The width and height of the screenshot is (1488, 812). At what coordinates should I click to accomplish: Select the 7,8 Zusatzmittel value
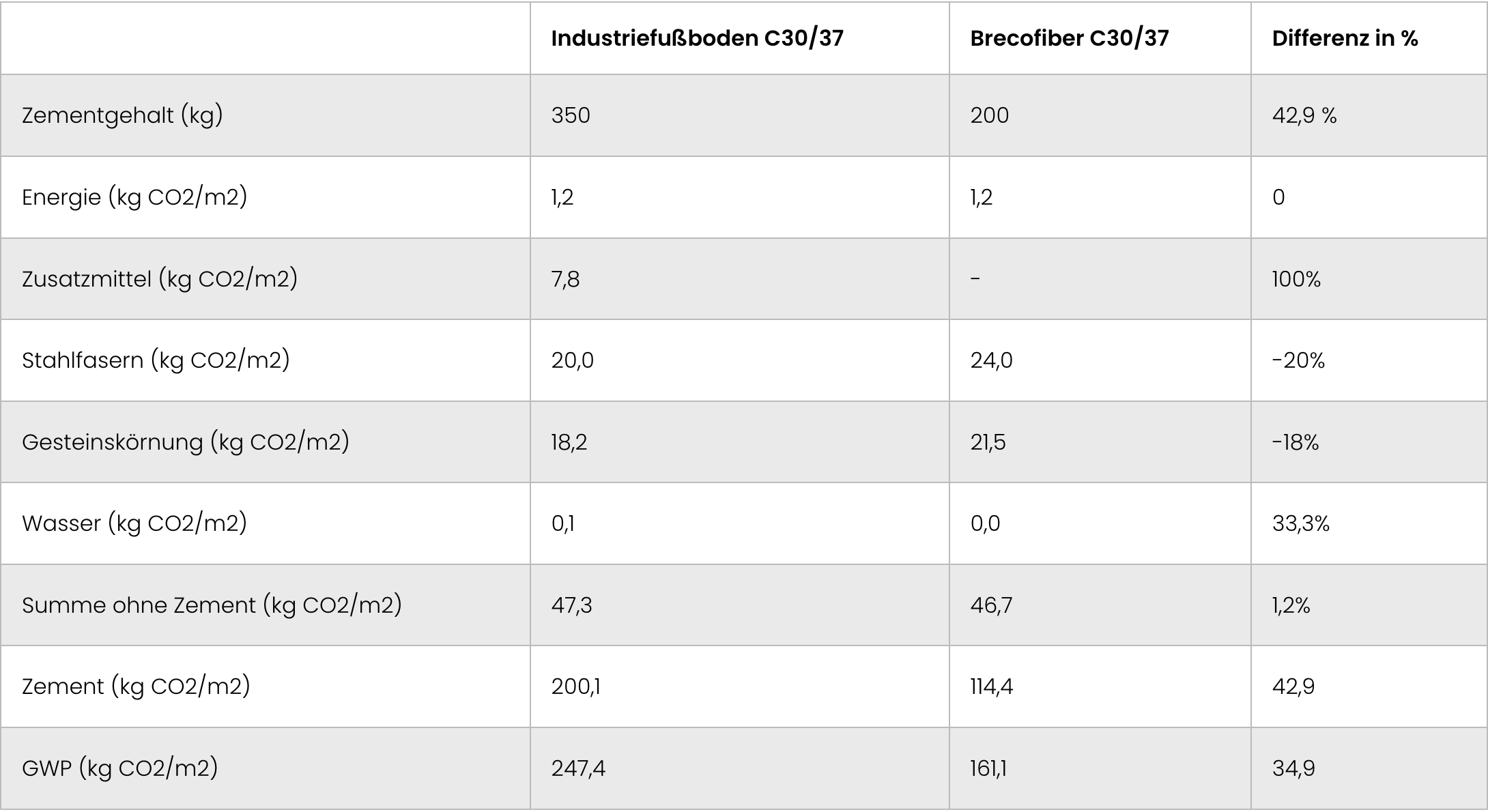pos(565,279)
